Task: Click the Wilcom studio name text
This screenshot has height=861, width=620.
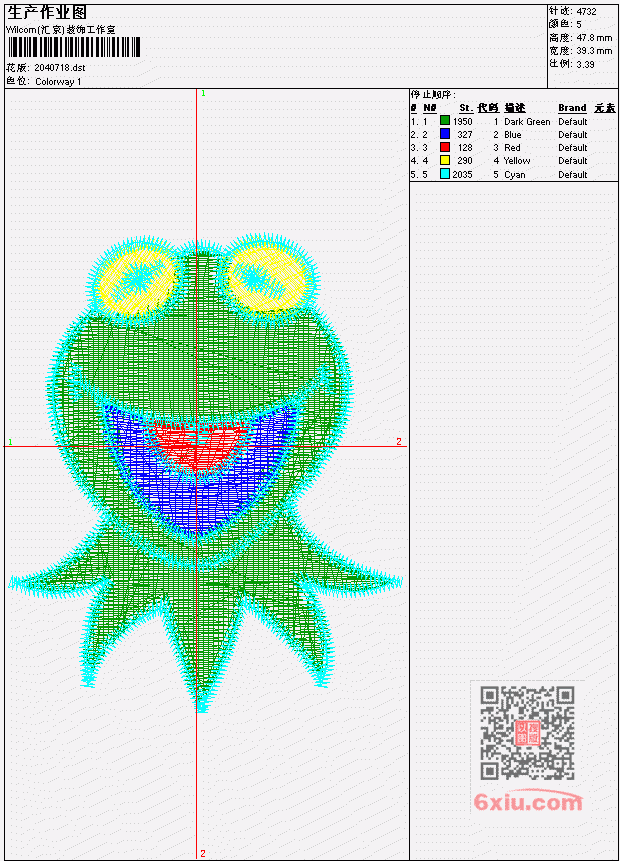Action: (x=60, y=30)
